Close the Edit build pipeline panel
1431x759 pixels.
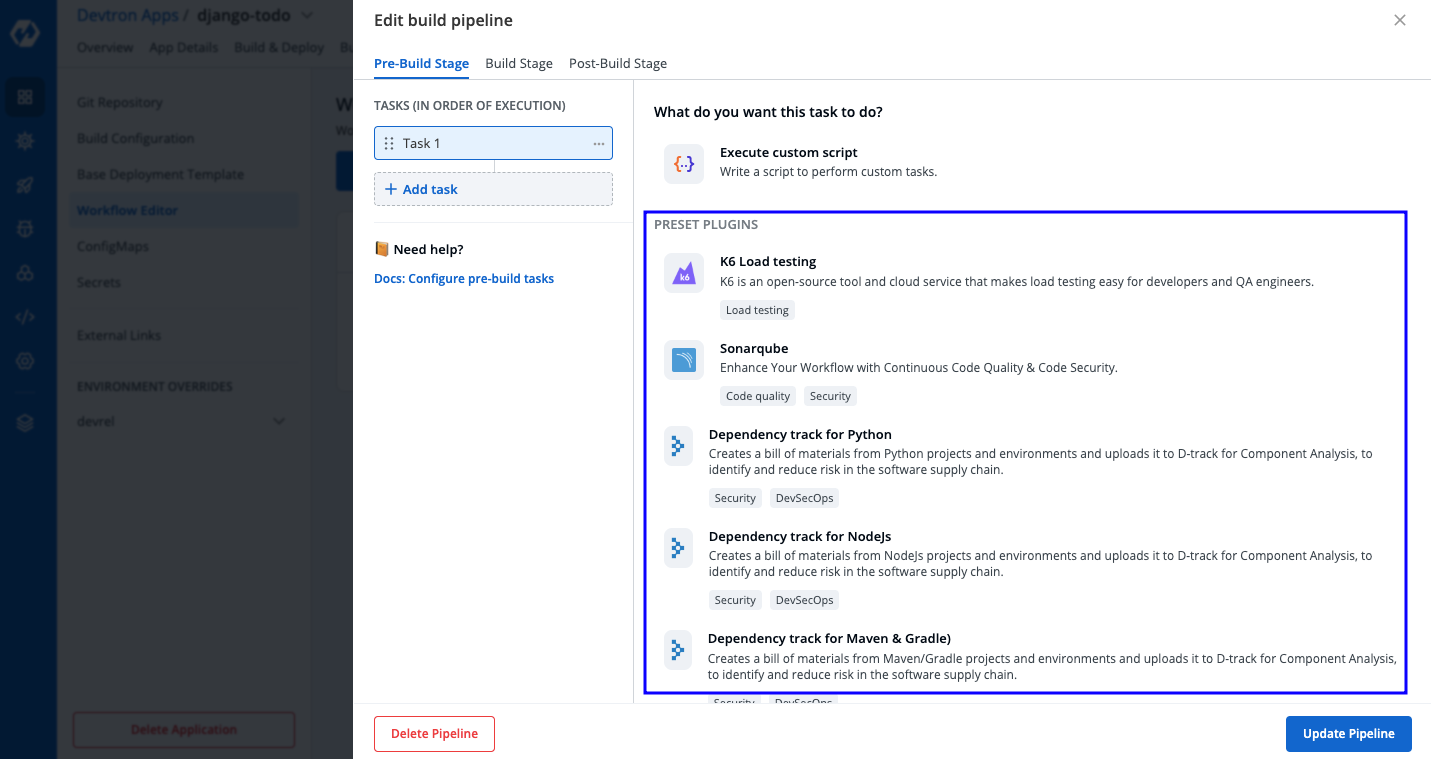1400,20
